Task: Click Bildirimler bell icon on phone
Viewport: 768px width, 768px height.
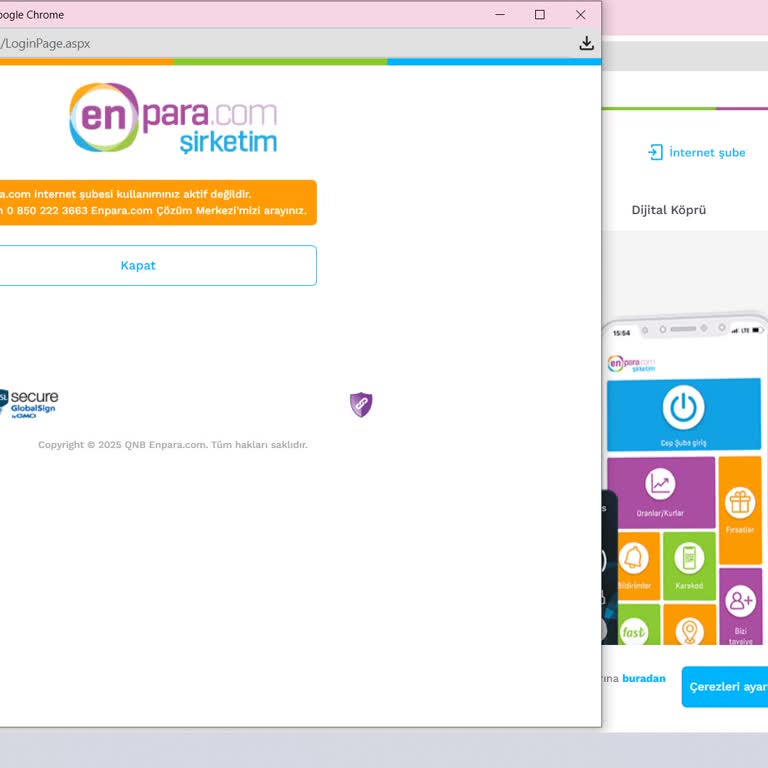Action: click(x=633, y=558)
